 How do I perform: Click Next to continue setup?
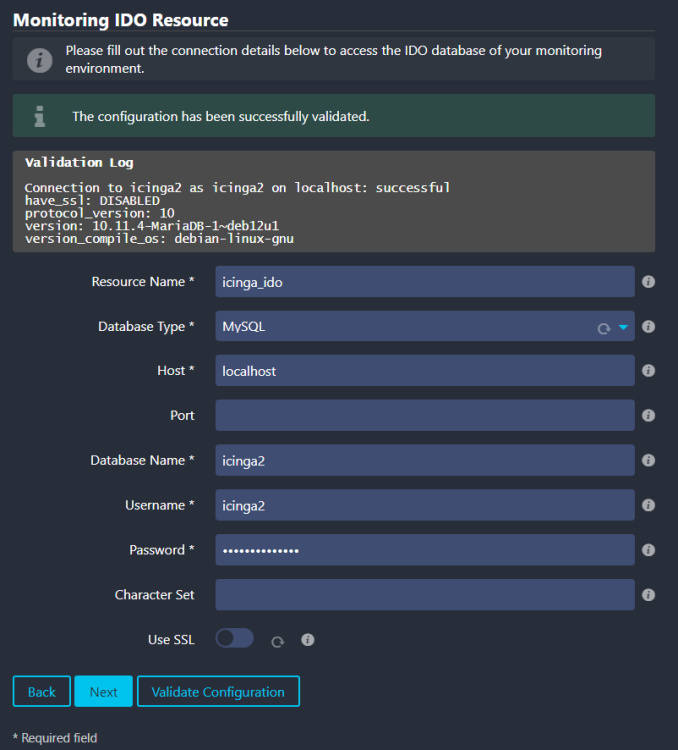103,692
